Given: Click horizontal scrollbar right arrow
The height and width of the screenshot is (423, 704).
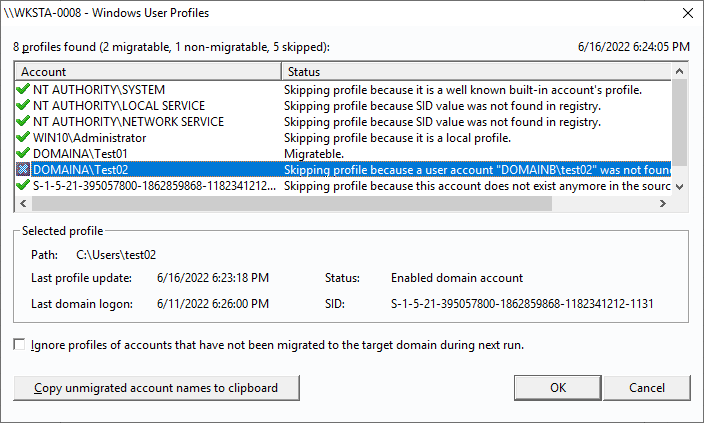Looking at the screenshot, I should click(663, 203).
